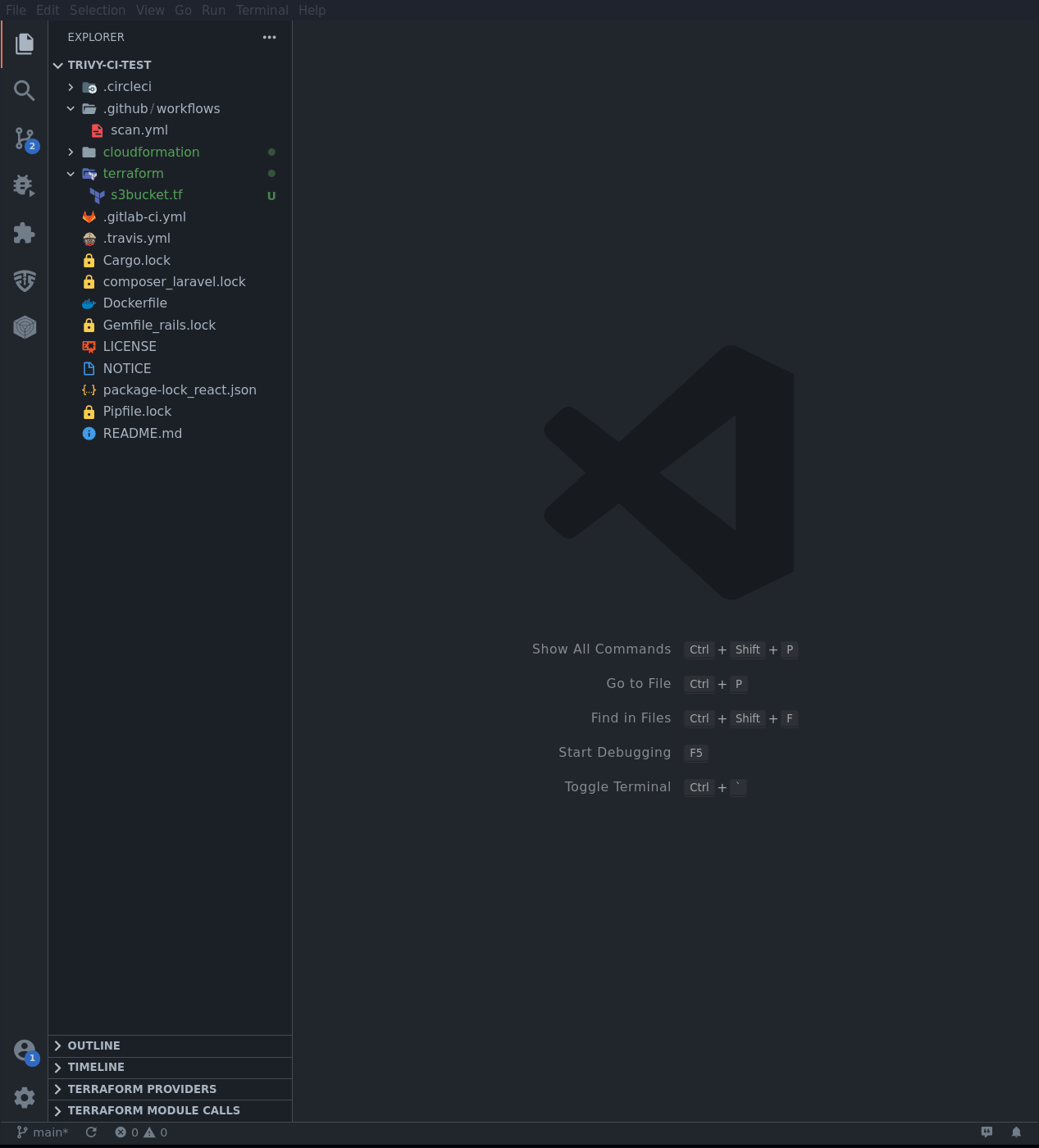Open the Accounts icon in activity bar

point(25,1050)
